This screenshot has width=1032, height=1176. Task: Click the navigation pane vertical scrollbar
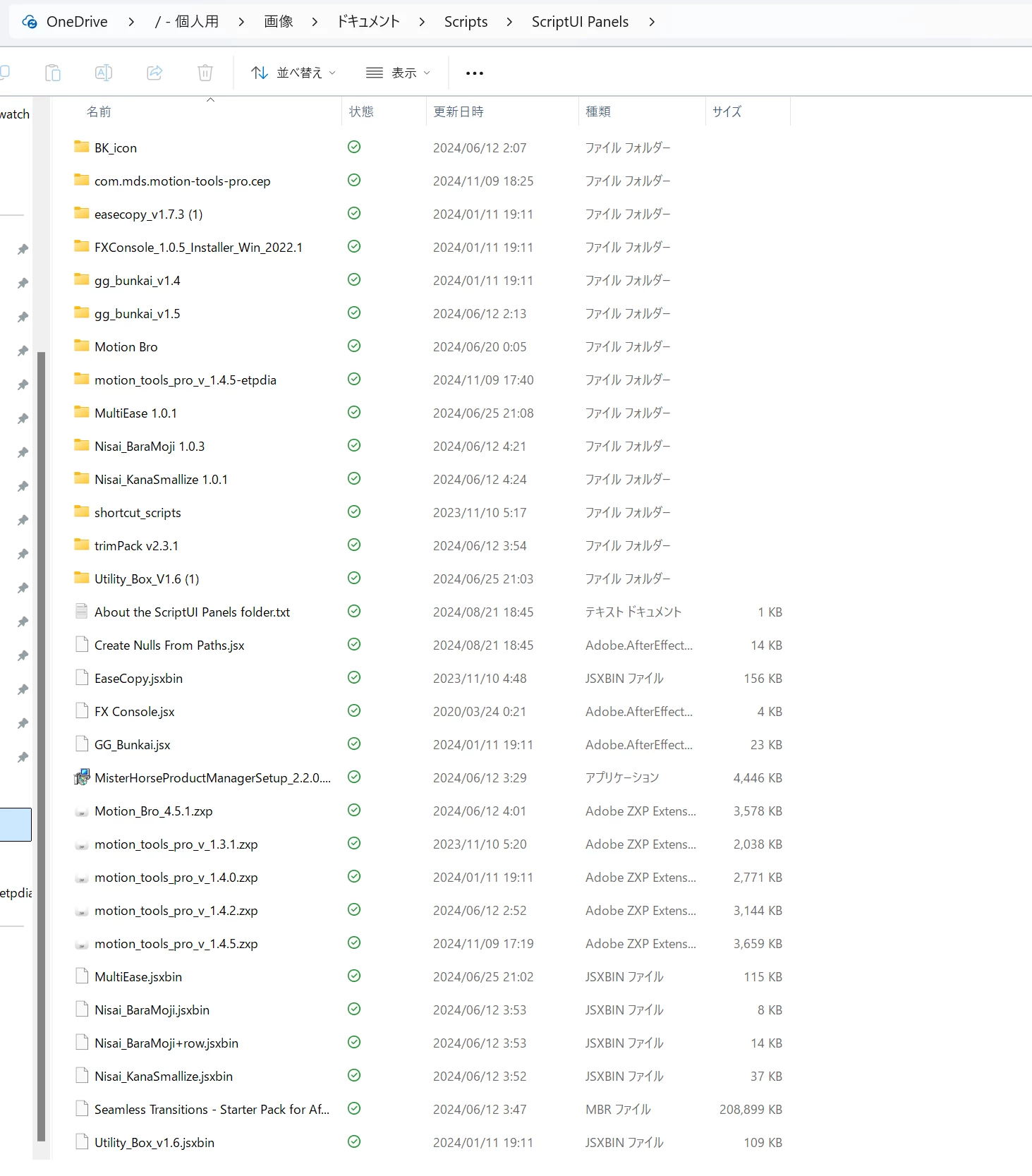pyautogui.click(x=41, y=746)
